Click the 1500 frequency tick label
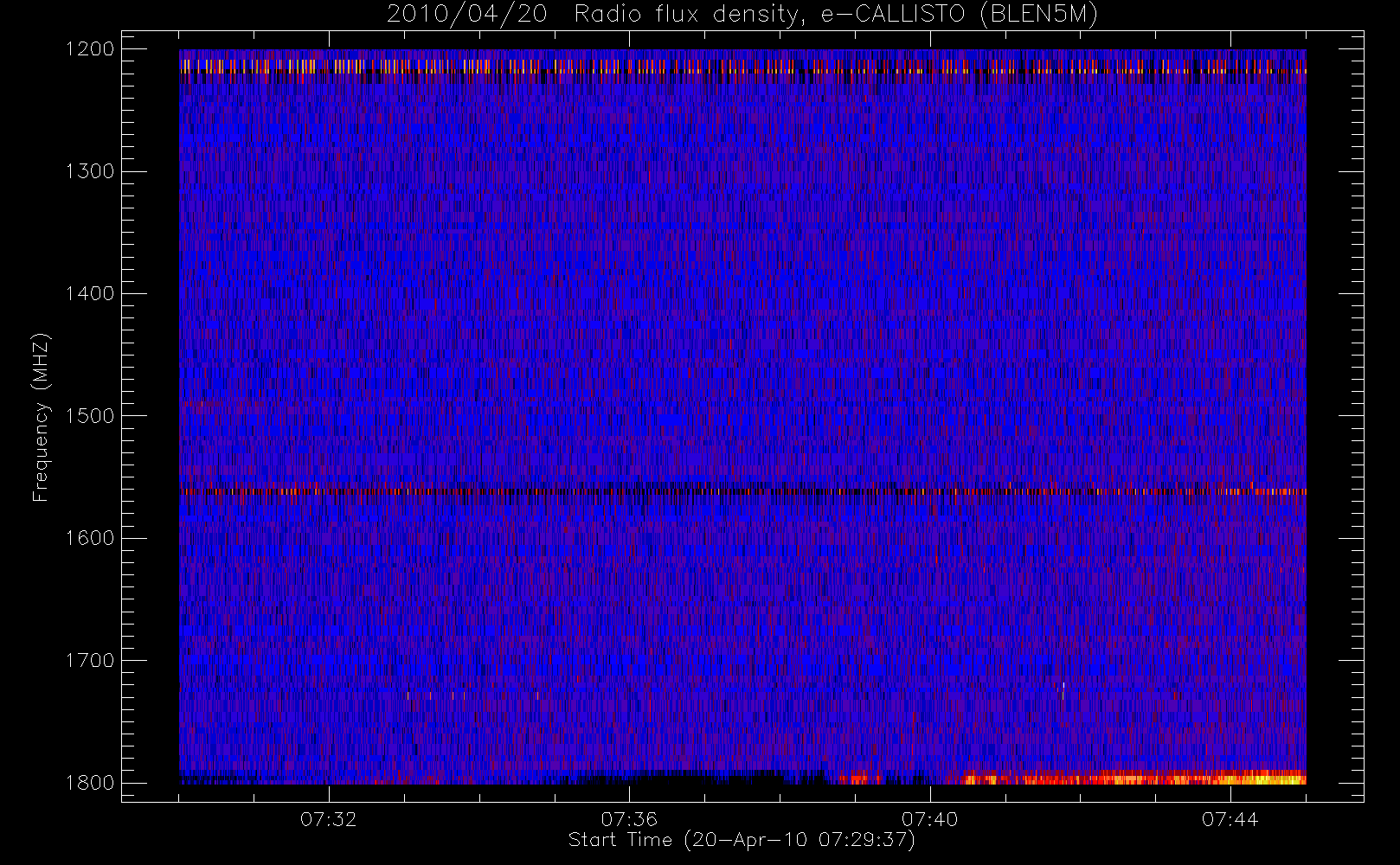Image resolution: width=1400 pixels, height=865 pixels. pyautogui.click(x=90, y=416)
